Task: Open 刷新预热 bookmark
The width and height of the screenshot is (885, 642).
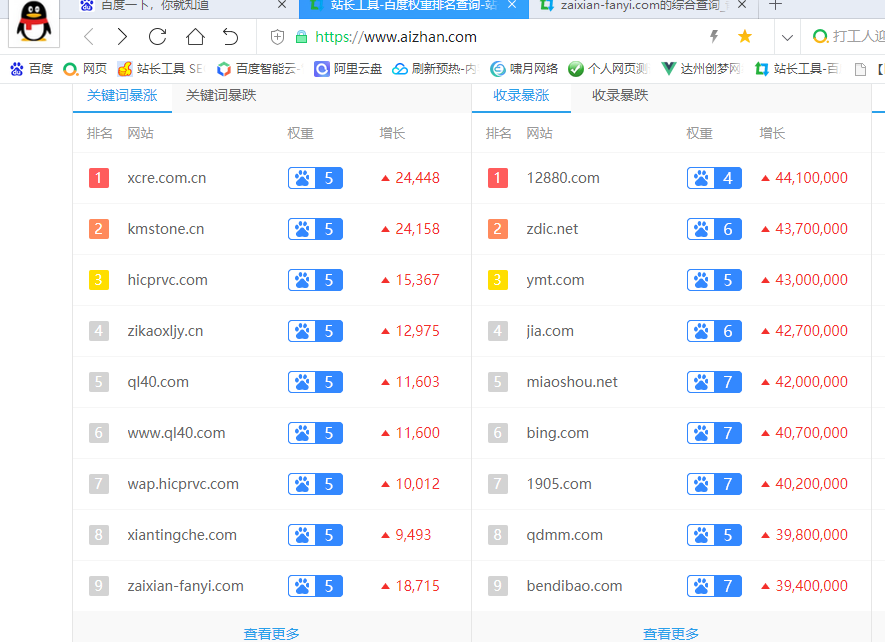Action: click(x=434, y=69)
